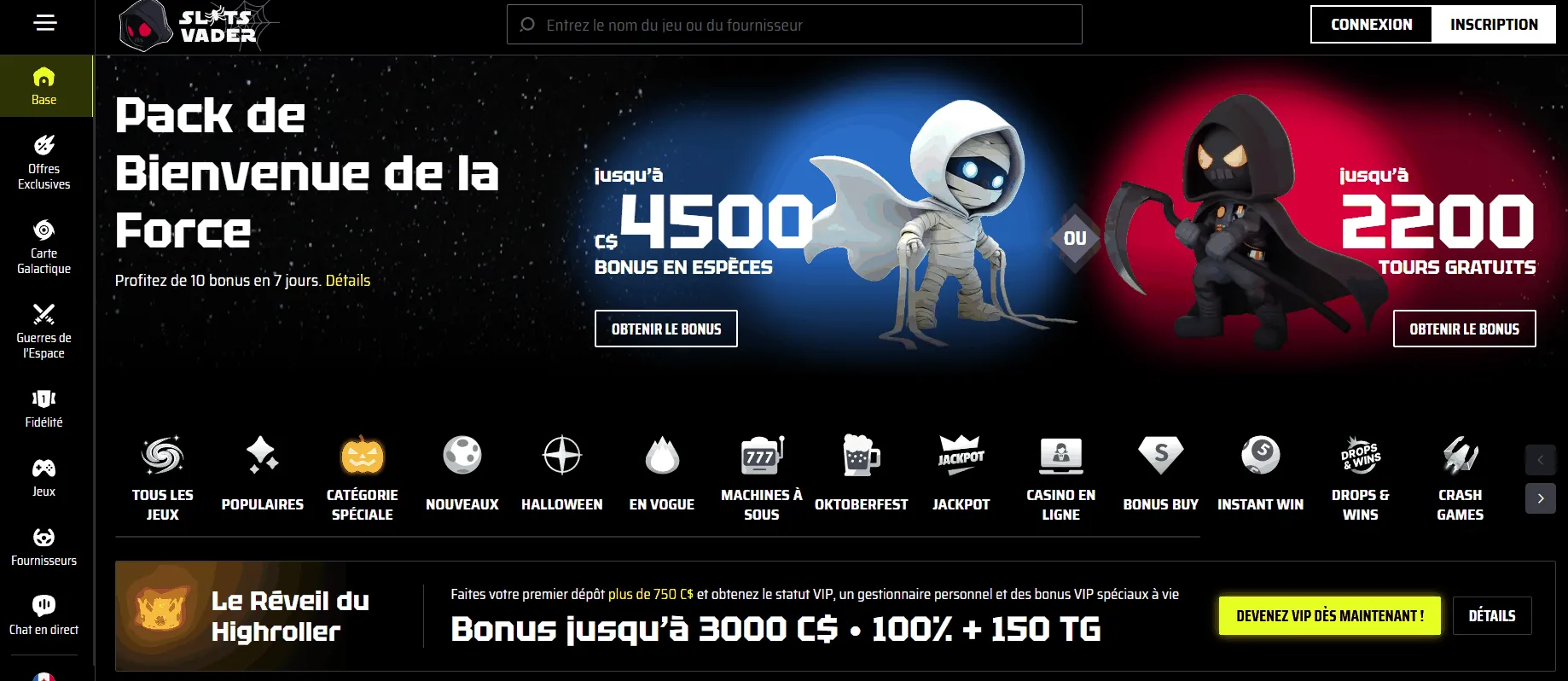
Task: Open the hamburger menu
Action: click(45, 23)
